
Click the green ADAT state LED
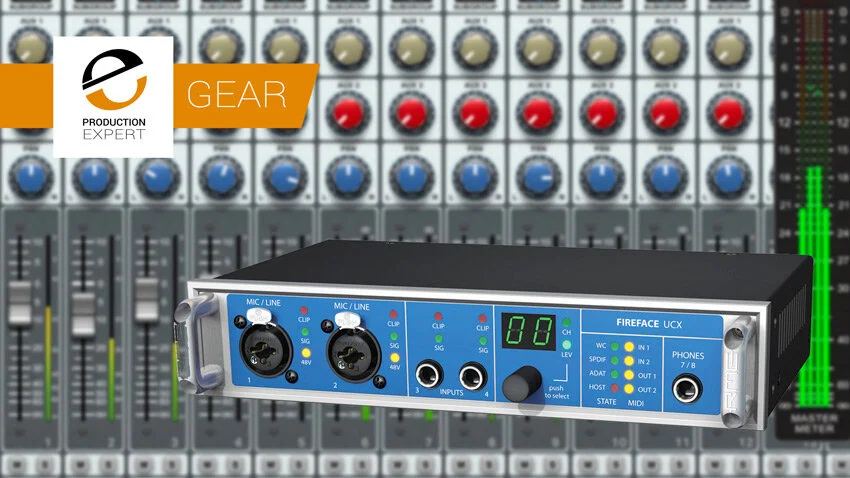click(x=615, y=374)
